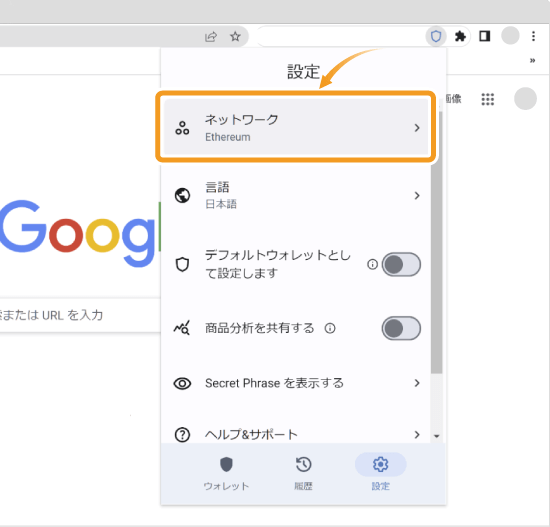This screenshot has width=550, height=527.
Task: Switch to the ウォレット tab
Action: point(226,473)
